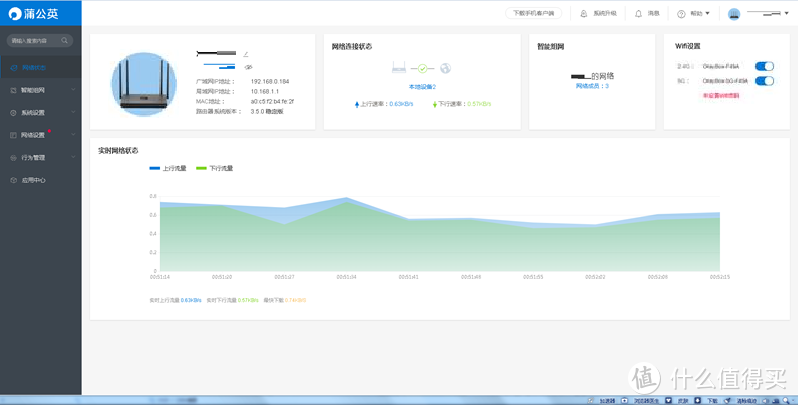Open the message notification bell
Screen dimensions: 798x405
(x=638, y=14)
